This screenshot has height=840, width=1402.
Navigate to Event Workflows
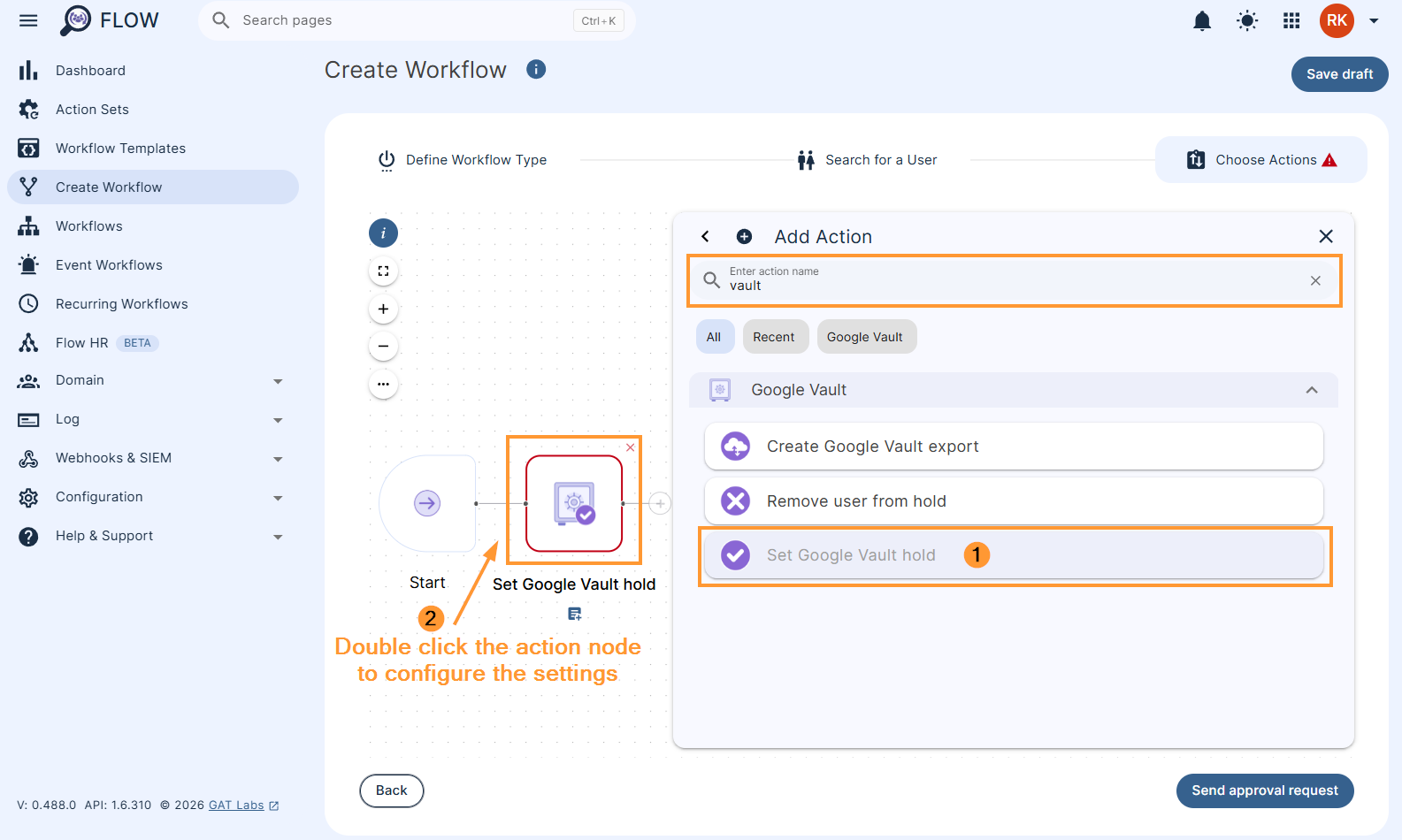tap(153, 265)
